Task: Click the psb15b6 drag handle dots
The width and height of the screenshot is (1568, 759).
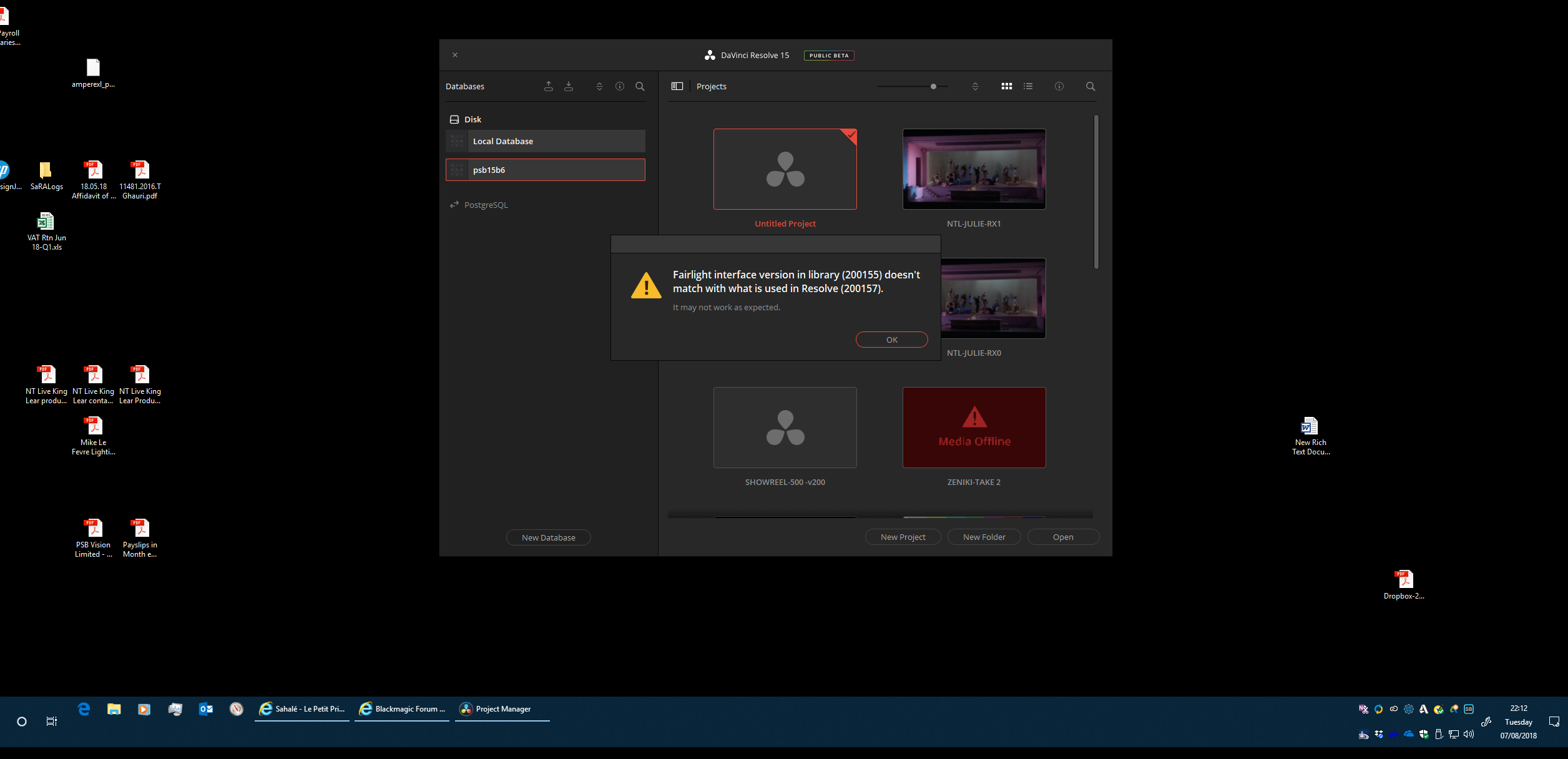Action: pyautogui.click(x=457, y=170)
